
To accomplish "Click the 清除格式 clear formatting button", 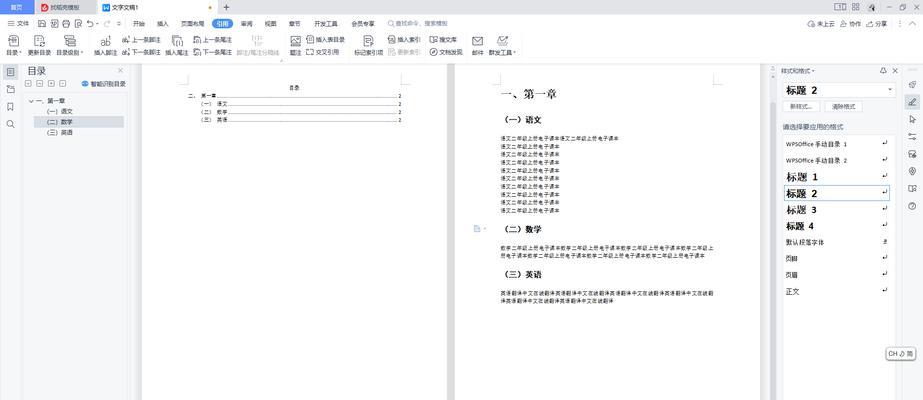I will 844,106.
